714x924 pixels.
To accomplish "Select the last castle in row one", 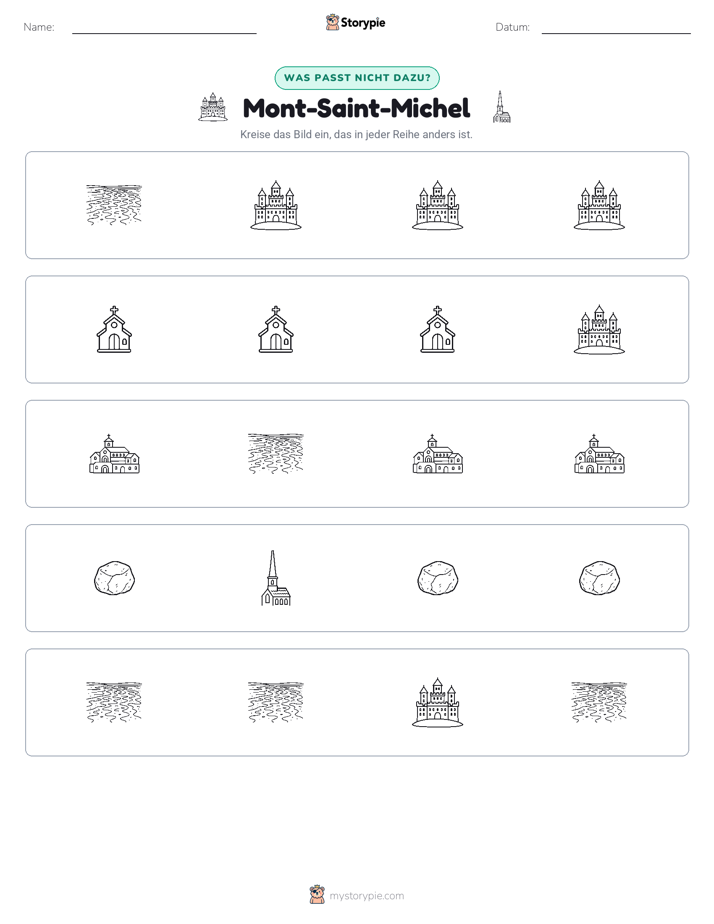I will click(599, 205).
